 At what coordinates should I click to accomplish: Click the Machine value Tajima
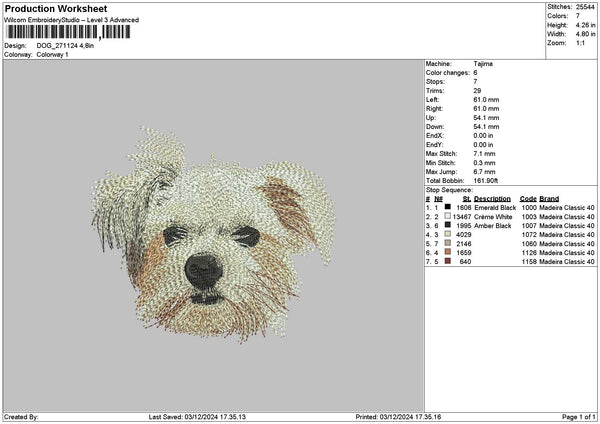coord(483,63)
